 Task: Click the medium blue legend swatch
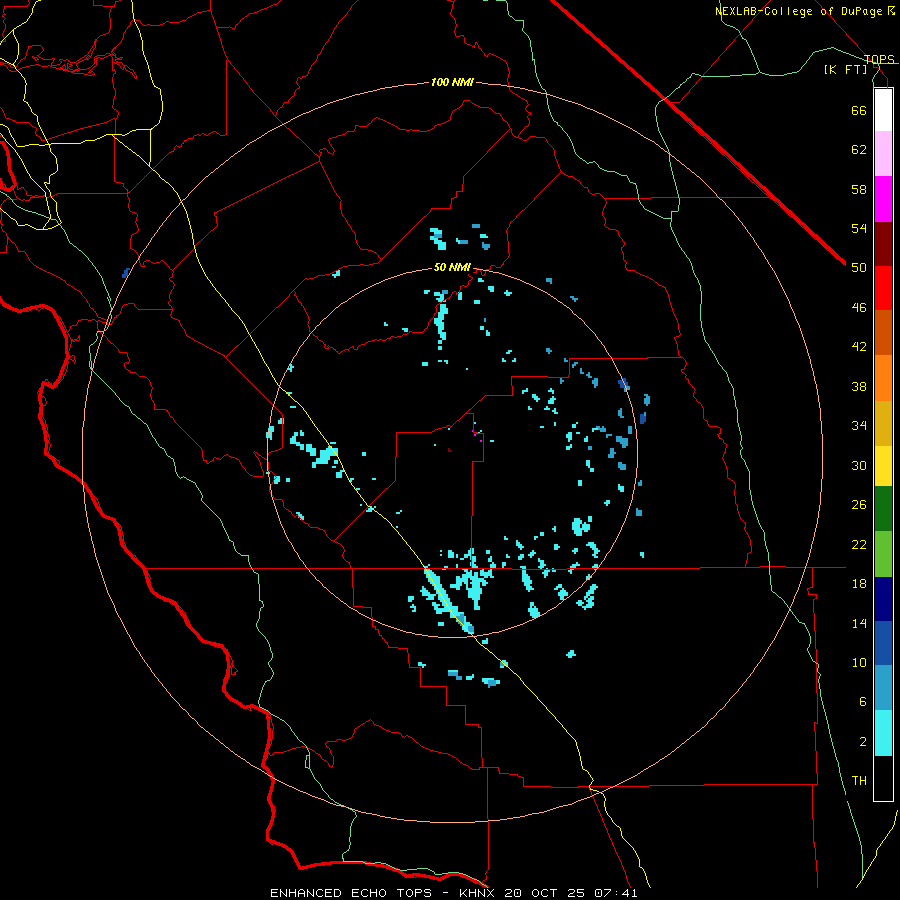click(883, 643)
